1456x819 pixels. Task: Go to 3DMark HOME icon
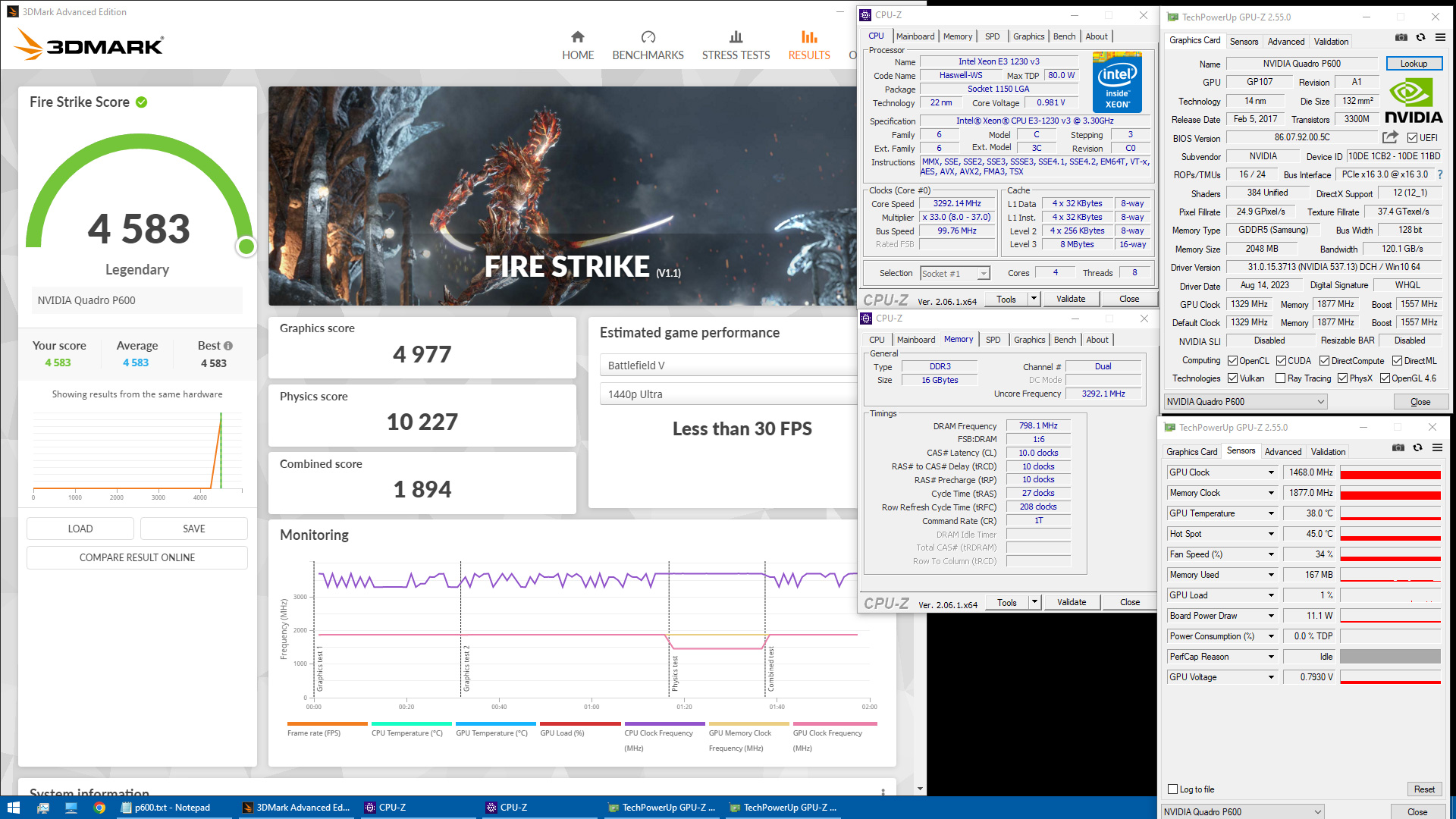[578, 37]
